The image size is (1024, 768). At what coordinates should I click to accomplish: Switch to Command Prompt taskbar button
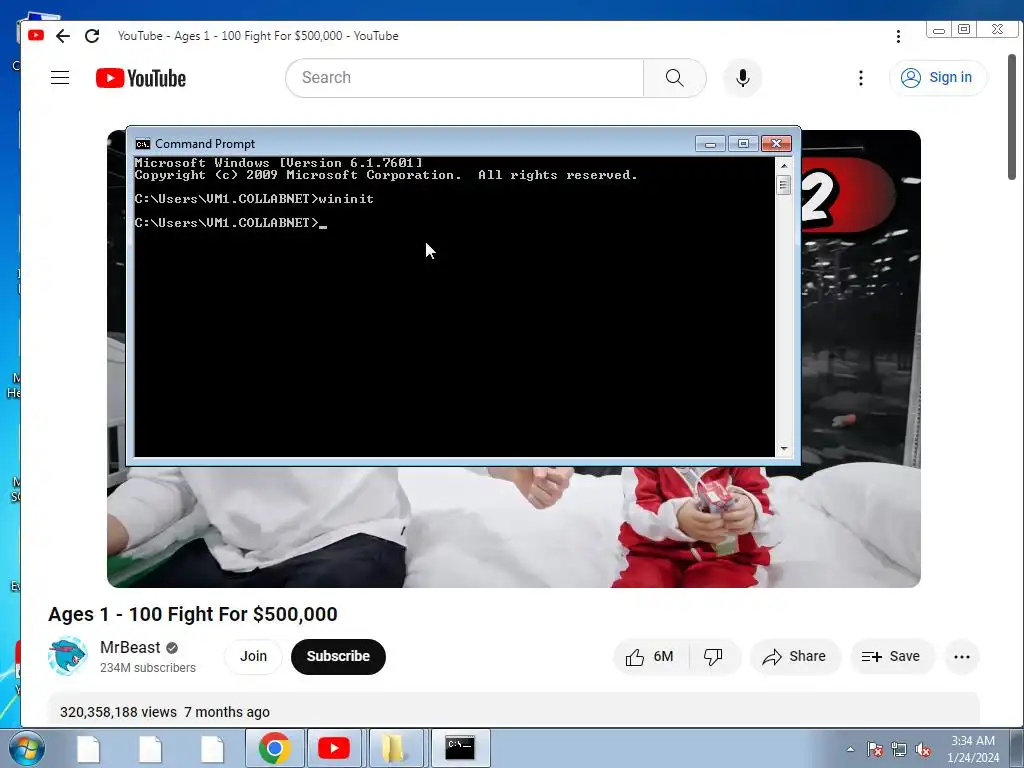[460, 748]
